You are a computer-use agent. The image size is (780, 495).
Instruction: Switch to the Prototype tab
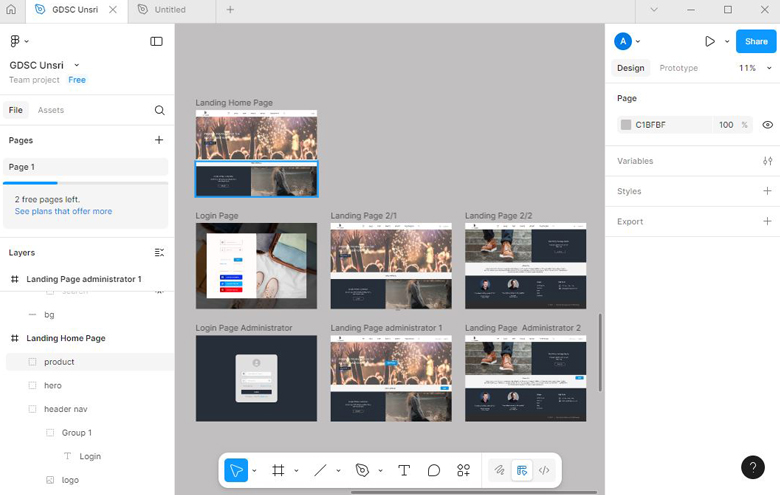(x=678, y=68)
